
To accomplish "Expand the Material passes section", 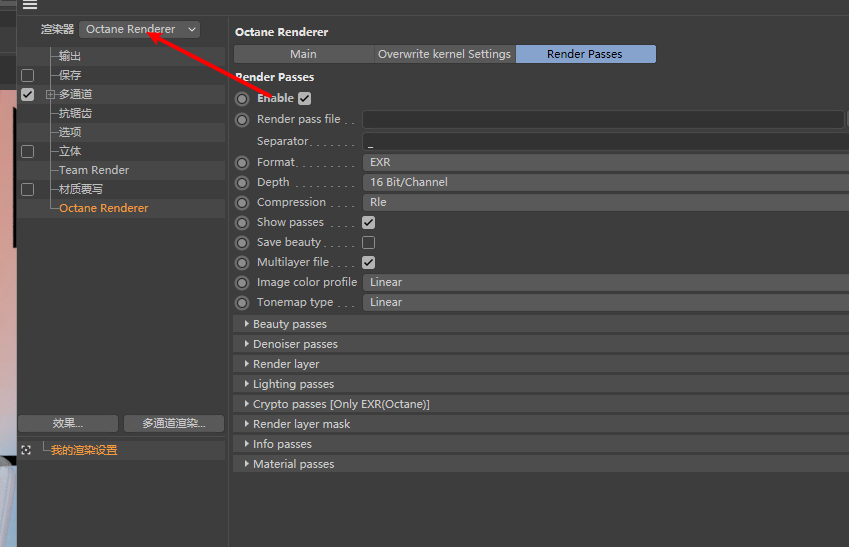I will pos(541,464).
